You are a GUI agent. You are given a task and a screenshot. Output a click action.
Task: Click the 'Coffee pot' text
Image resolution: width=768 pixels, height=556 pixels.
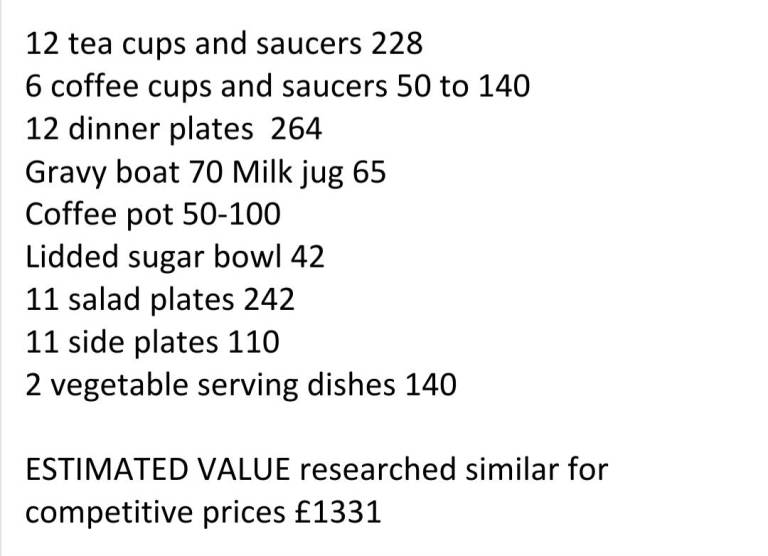[x=99, y=215]
